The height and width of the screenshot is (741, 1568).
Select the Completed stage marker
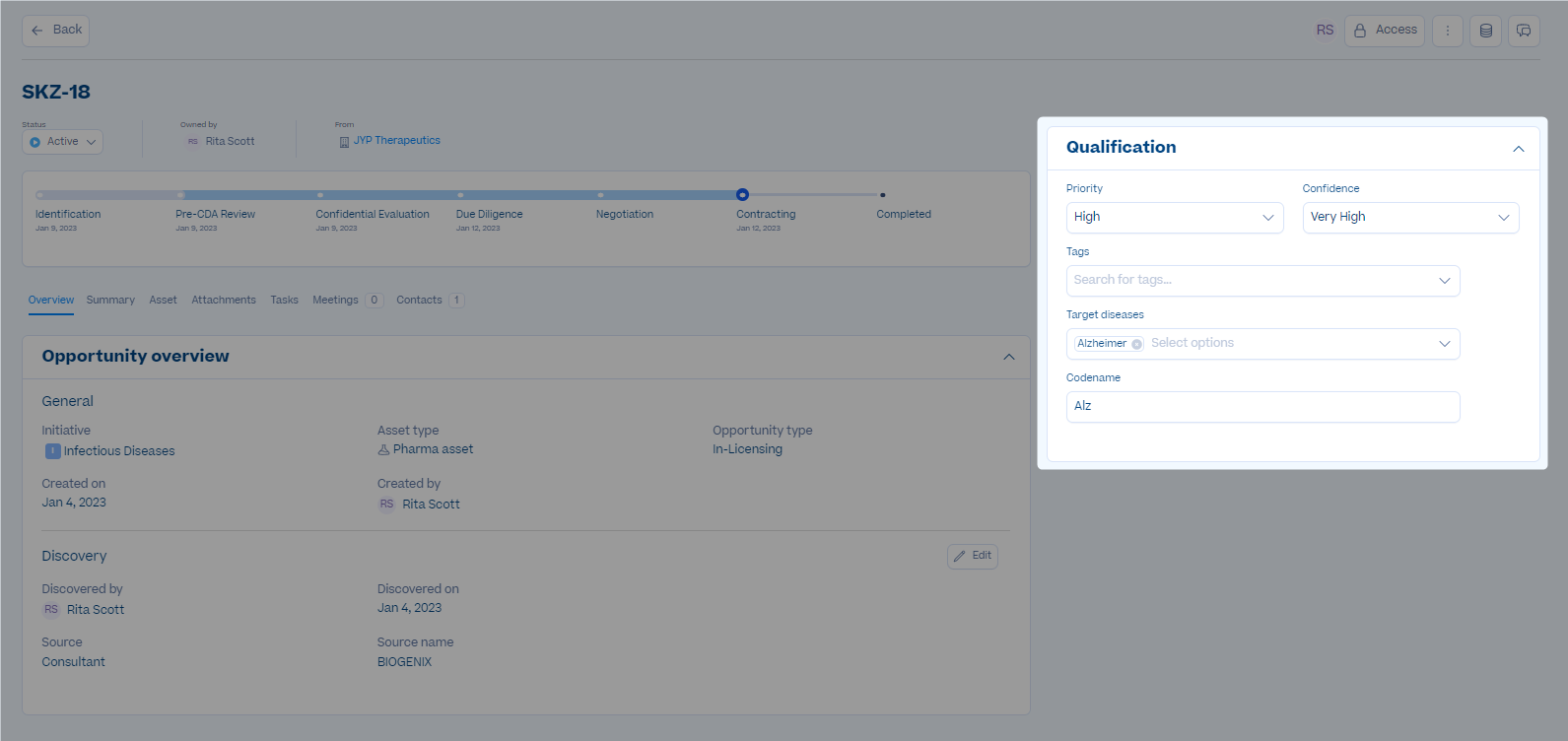coord(882,195)
